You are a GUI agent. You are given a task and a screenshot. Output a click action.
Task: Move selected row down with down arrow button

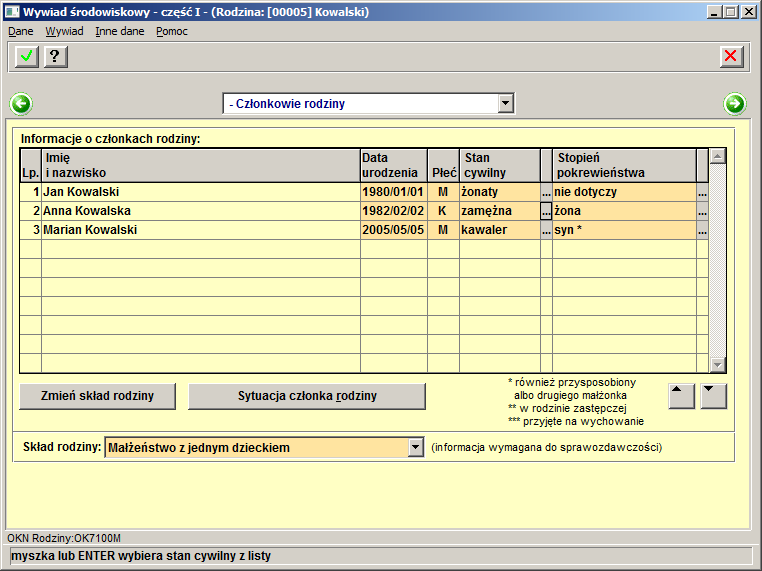(x=713, y=396)
